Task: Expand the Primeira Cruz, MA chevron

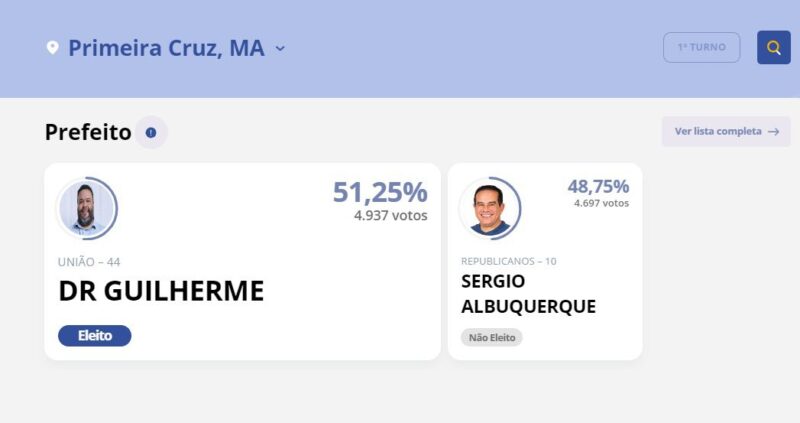Action: (280, 48)
